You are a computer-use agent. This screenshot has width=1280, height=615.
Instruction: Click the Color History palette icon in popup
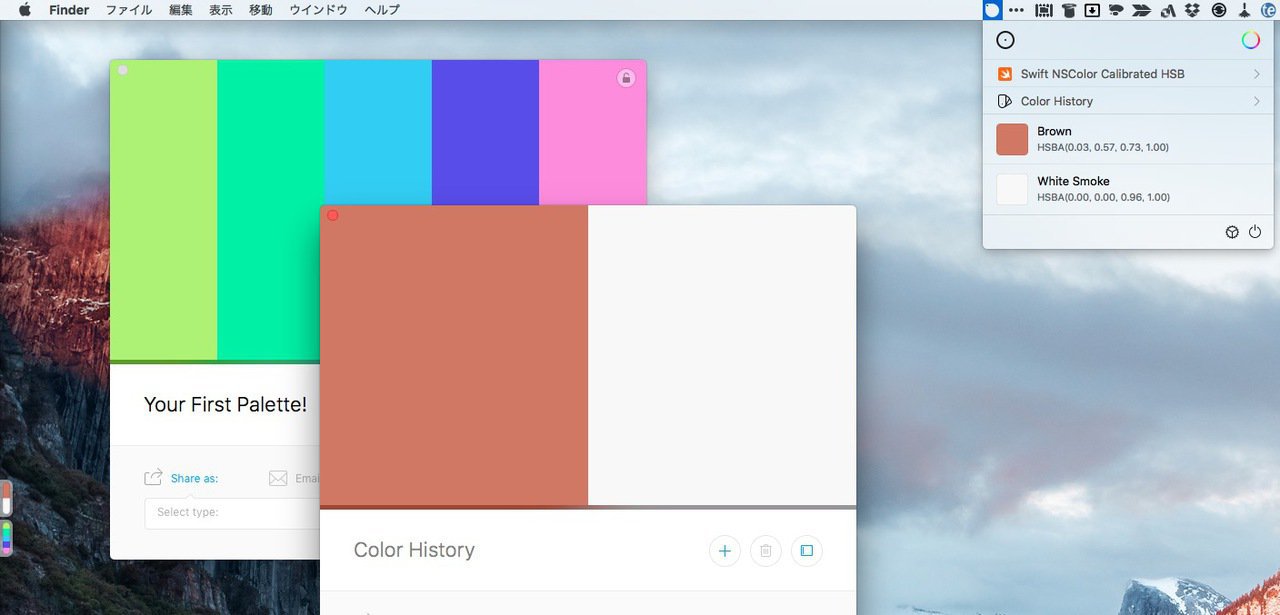point(1005,101)
